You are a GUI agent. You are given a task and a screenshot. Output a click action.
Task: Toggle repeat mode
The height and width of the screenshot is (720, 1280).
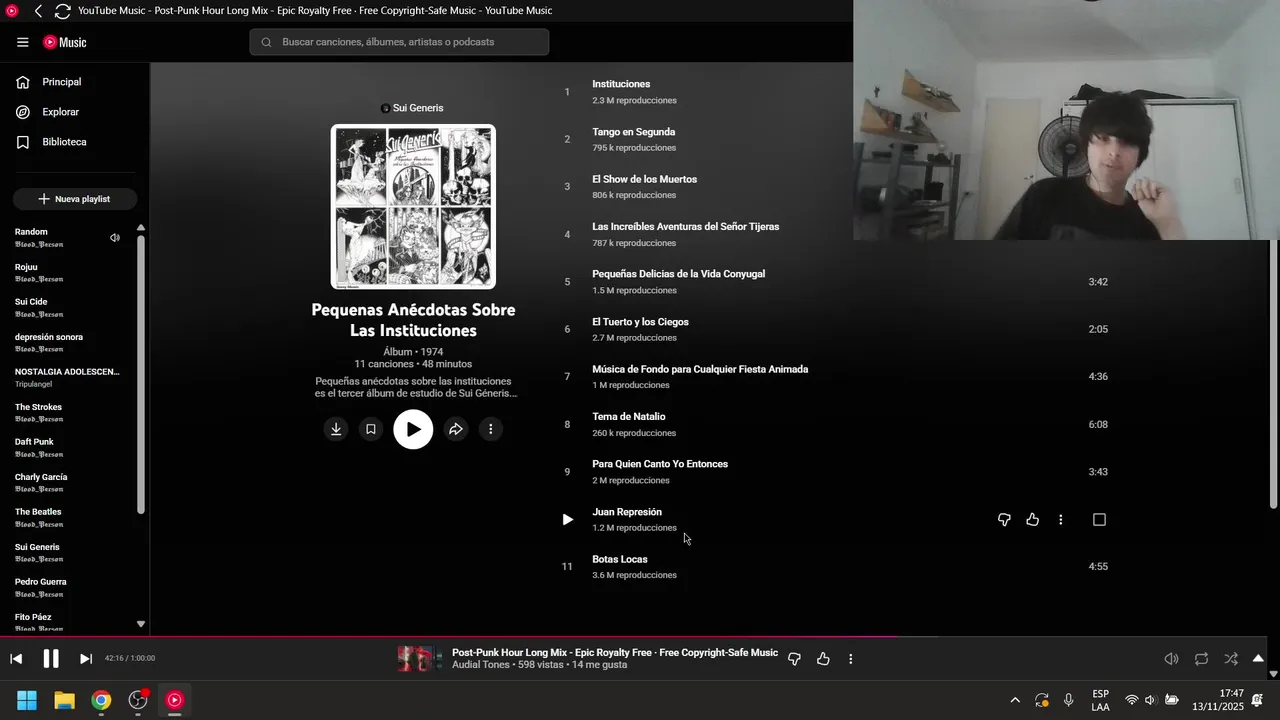coord(1201,659)
